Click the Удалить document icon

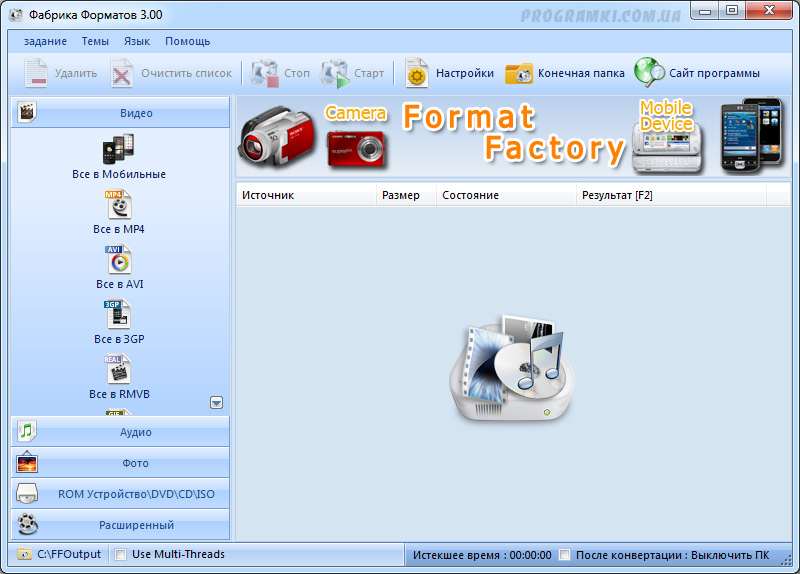[x=36, y=73]
